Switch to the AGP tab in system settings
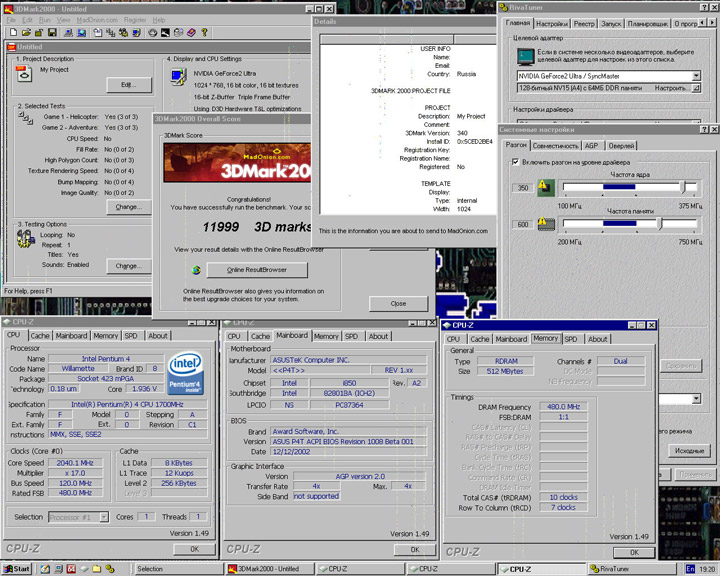Viewport: 720px width, 576px height. point(591,145)
